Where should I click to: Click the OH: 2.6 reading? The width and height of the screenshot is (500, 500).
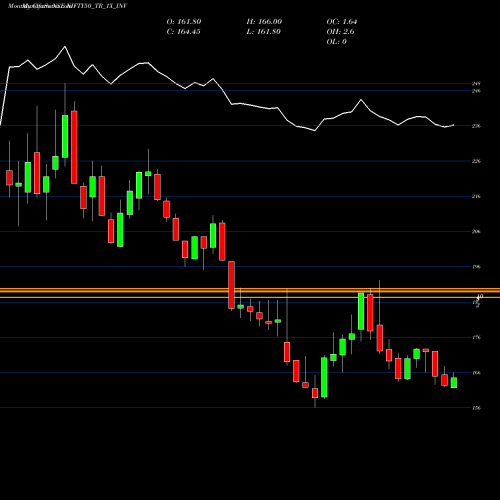click(340, 32)
